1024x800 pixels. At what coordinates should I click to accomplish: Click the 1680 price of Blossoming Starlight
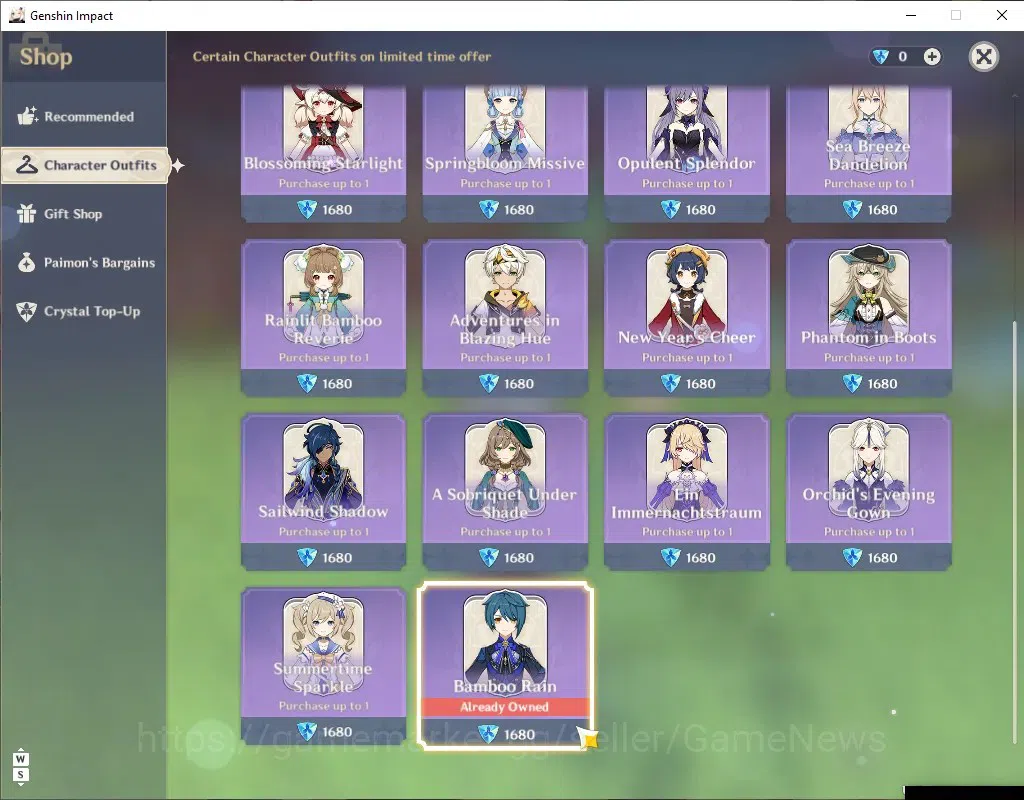pos(338,210)
